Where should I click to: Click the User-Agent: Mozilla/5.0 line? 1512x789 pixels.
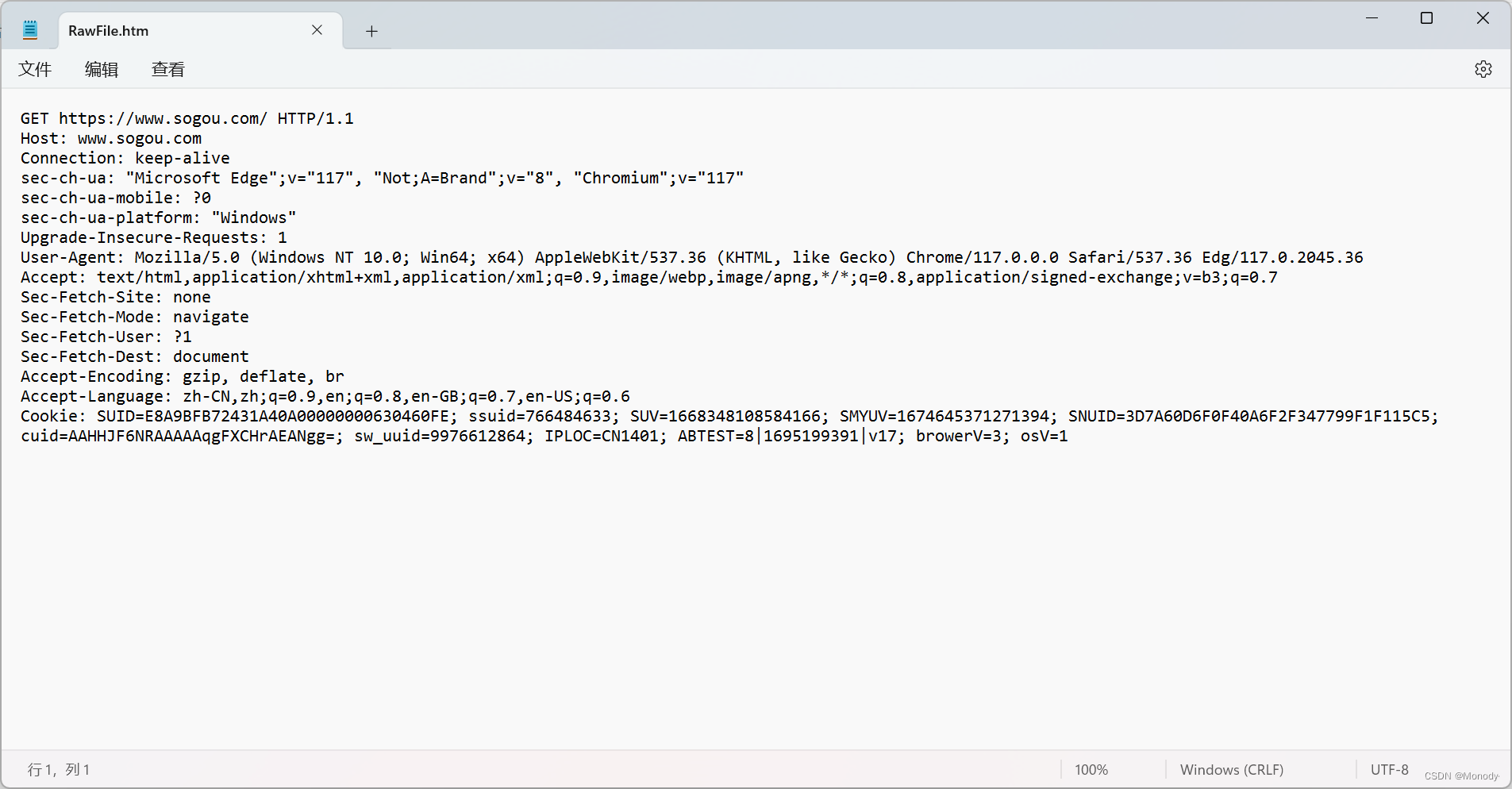692,257
